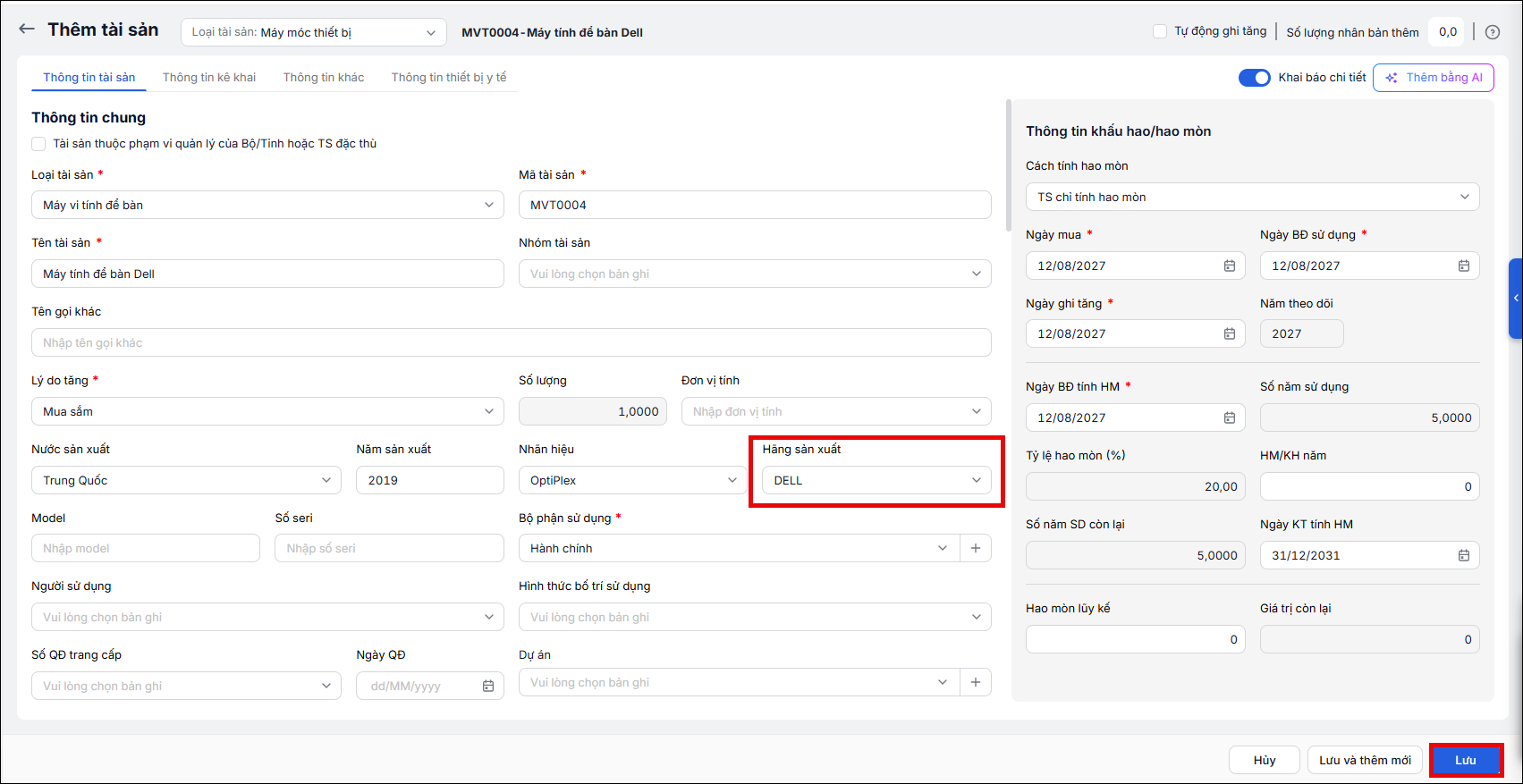
Task: Switch to Thông tin tài sản tab
Action: [x=89, y=78]
